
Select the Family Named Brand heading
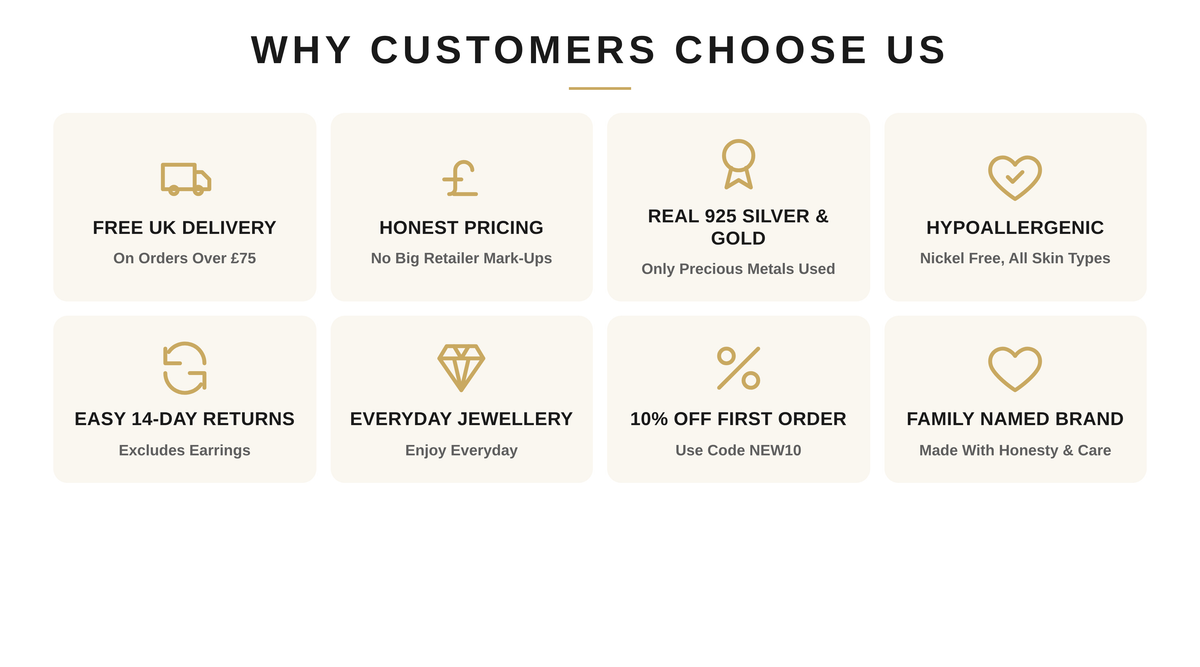coord(1015,419)
